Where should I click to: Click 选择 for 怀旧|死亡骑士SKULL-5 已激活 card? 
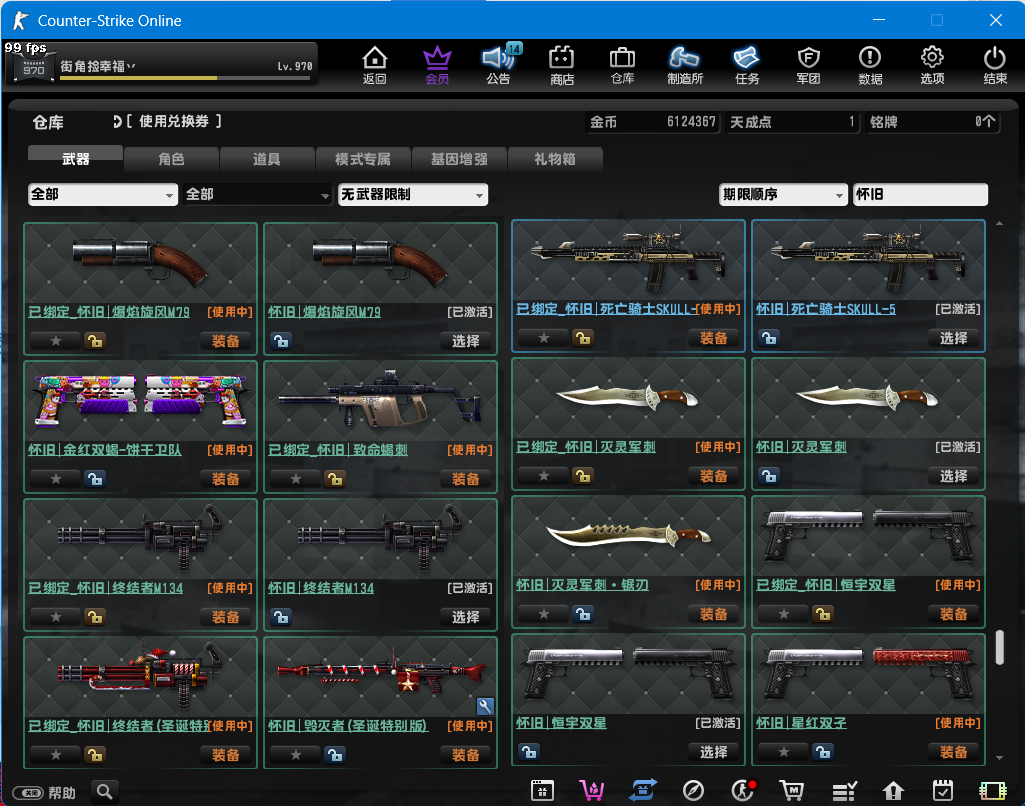954,338
